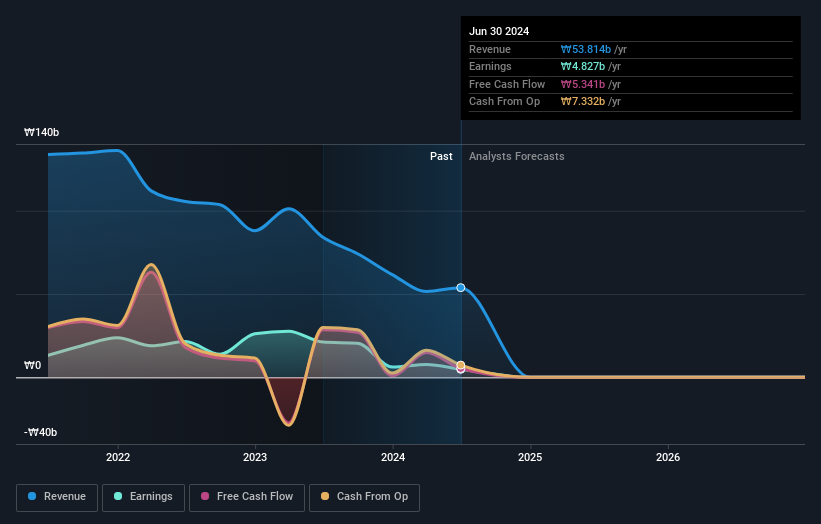Toggle the Free Cash Flow legend button
Image resolution: width=821 pixels, height=524 pixels.
247,497
